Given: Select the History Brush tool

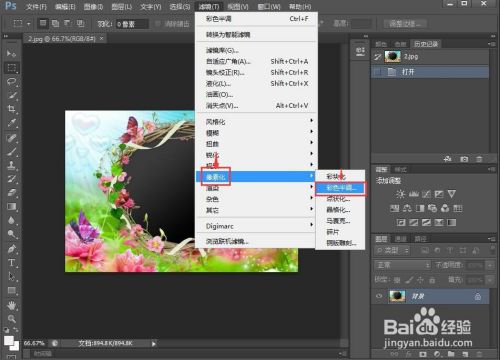Looking at the screenshot, I should point(11,179).
